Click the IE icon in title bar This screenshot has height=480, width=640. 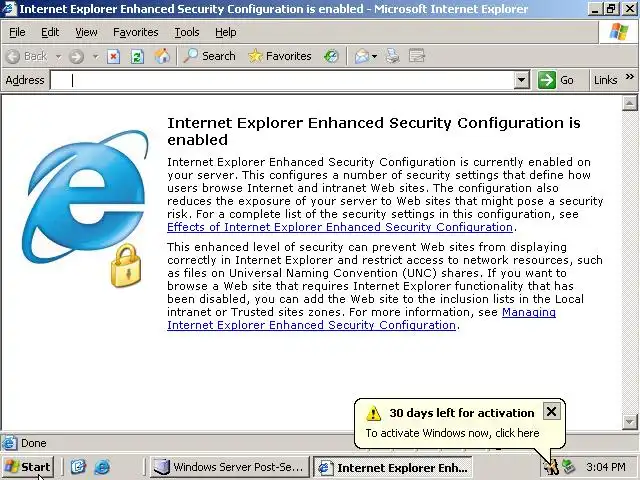[9, 9]
